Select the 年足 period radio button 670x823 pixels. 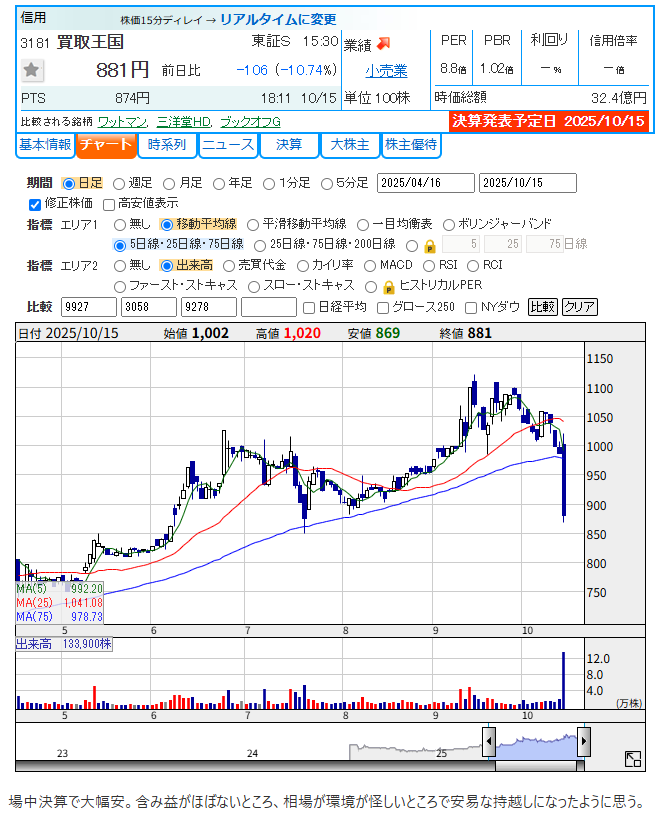219,184
